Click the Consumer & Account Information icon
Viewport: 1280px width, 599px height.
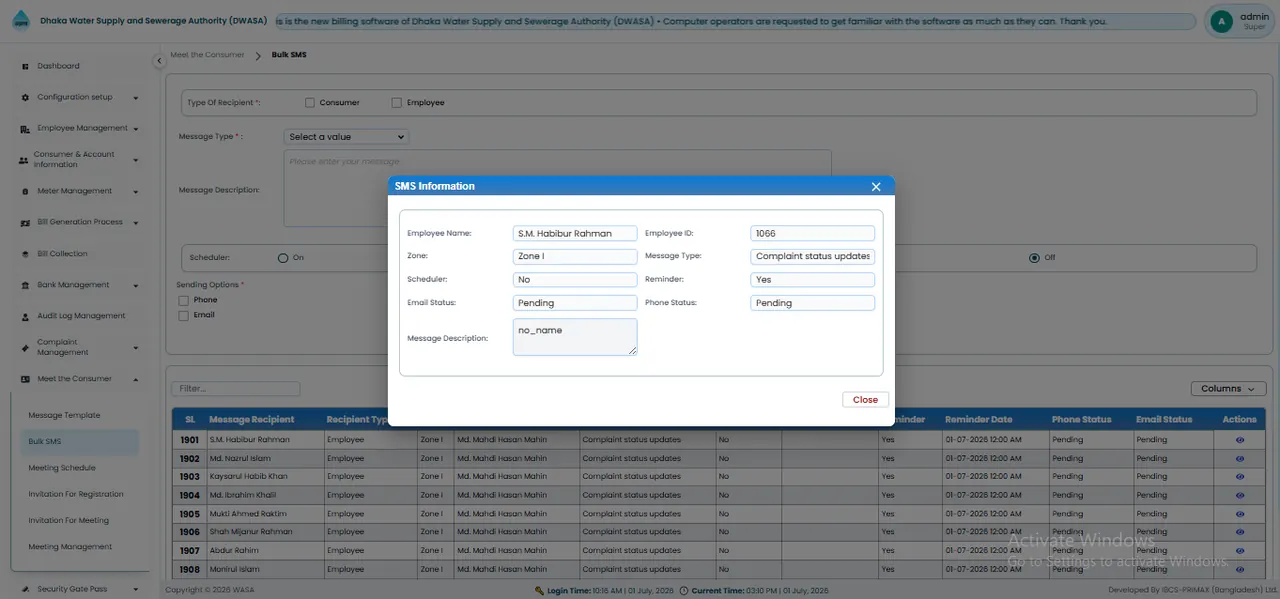point(24,160)
